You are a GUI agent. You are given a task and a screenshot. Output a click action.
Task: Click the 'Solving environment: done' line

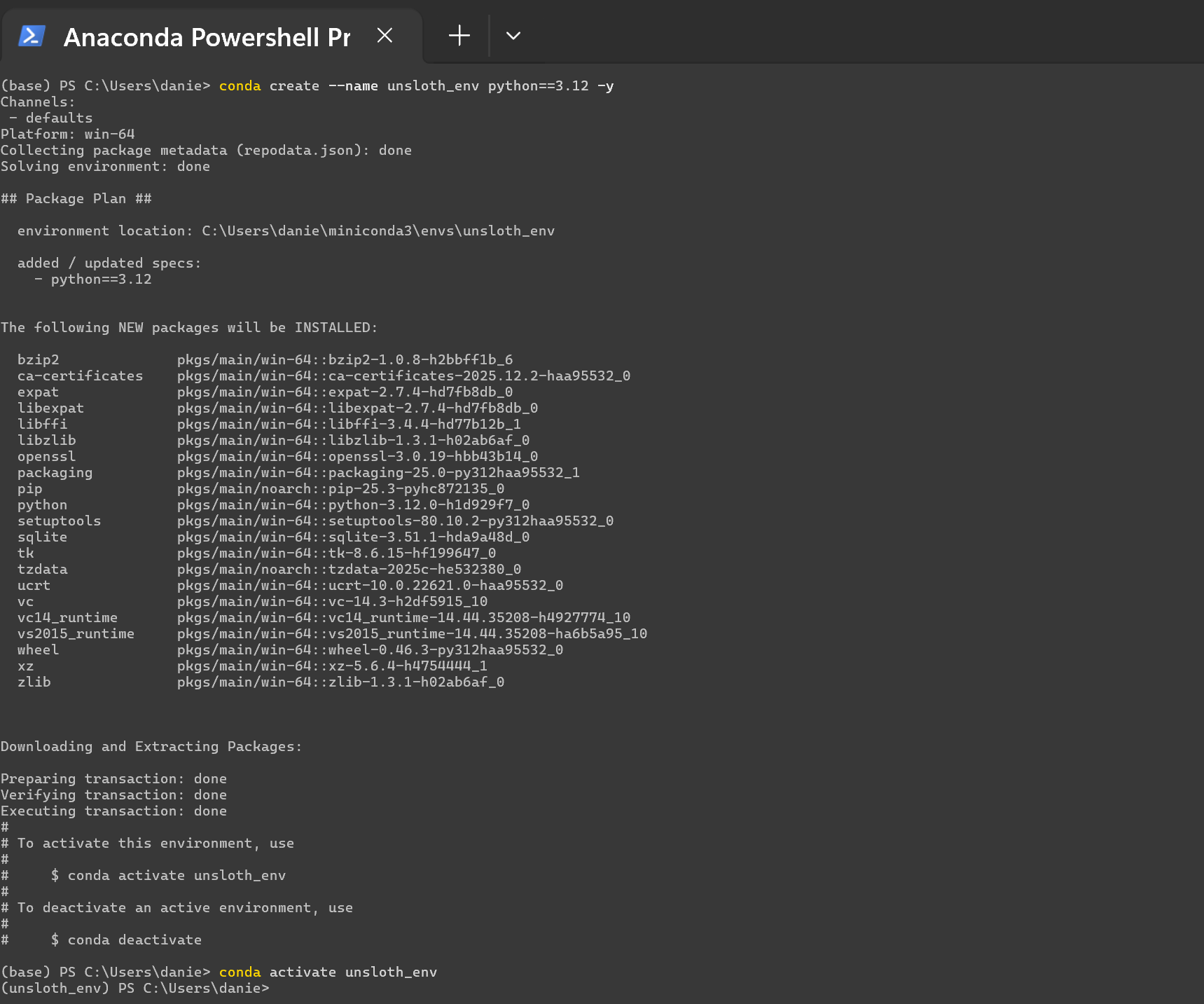[105, 167]
